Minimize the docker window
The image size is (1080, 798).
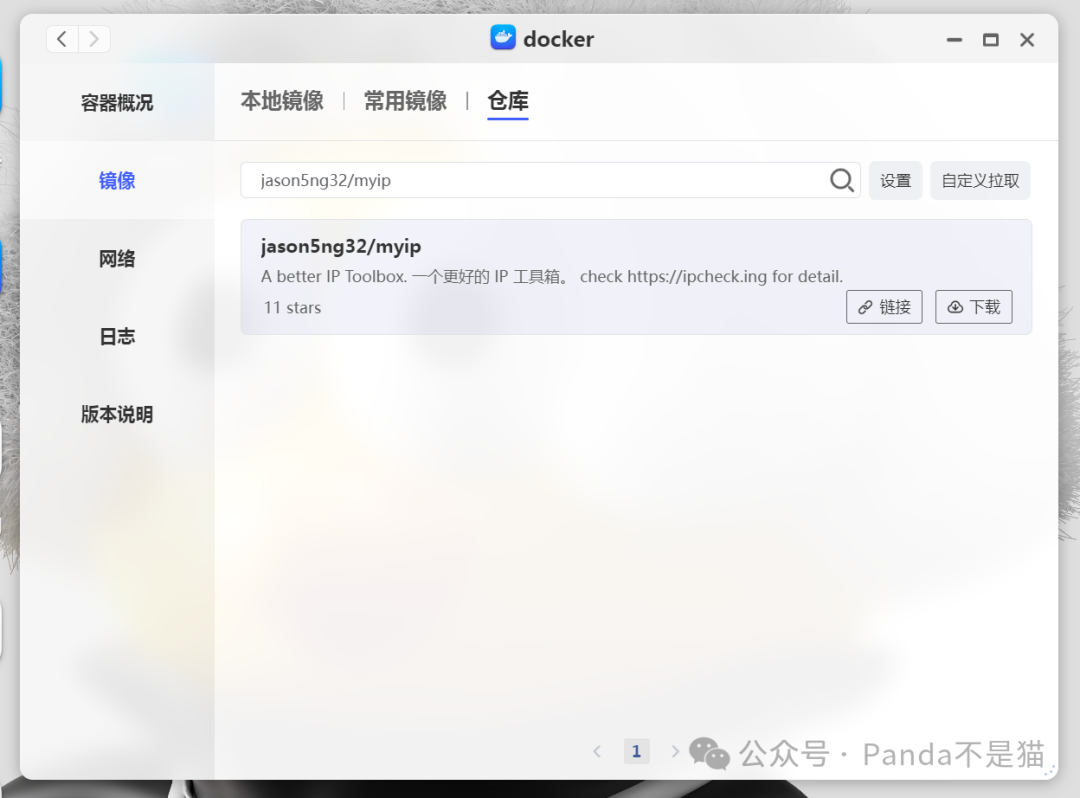(954, 40)
